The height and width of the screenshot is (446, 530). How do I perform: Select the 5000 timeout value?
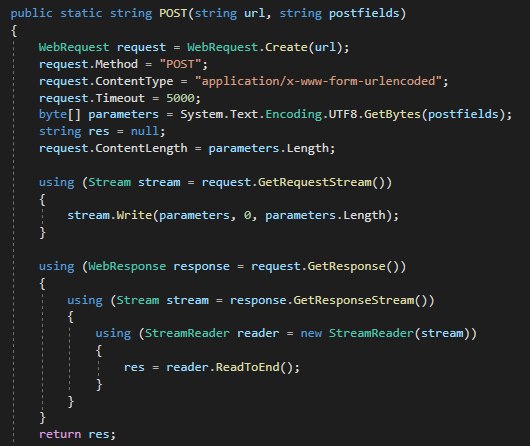(180, 98)
